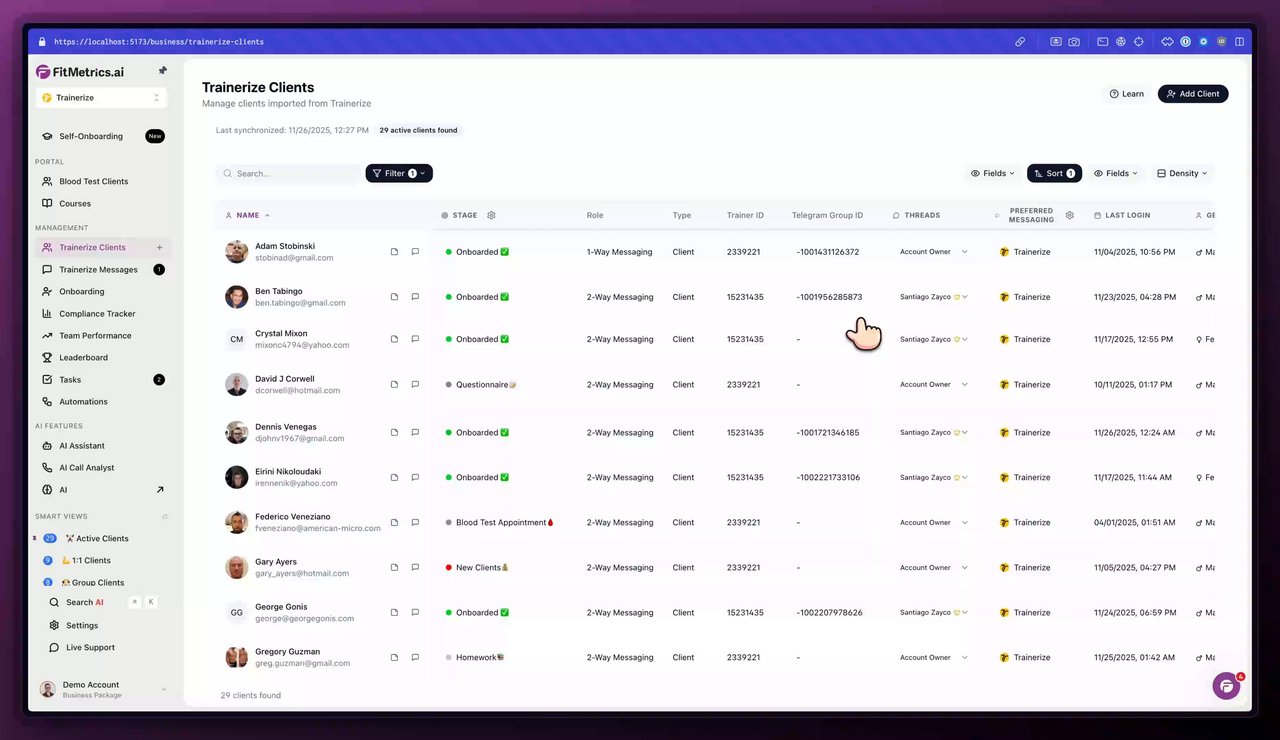Click the Smart Views edit icon
The height and width of the screenshot is (740, 1280).
point(165,516)
